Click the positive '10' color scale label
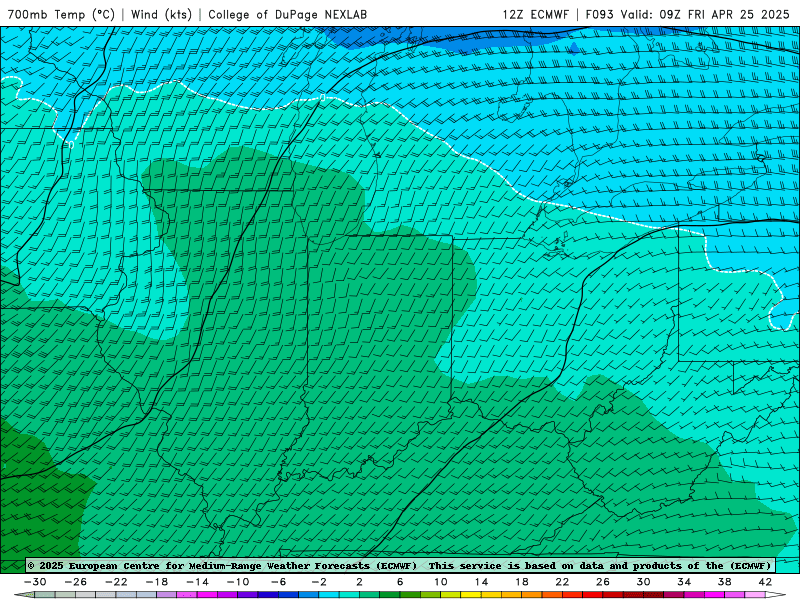 441,582
